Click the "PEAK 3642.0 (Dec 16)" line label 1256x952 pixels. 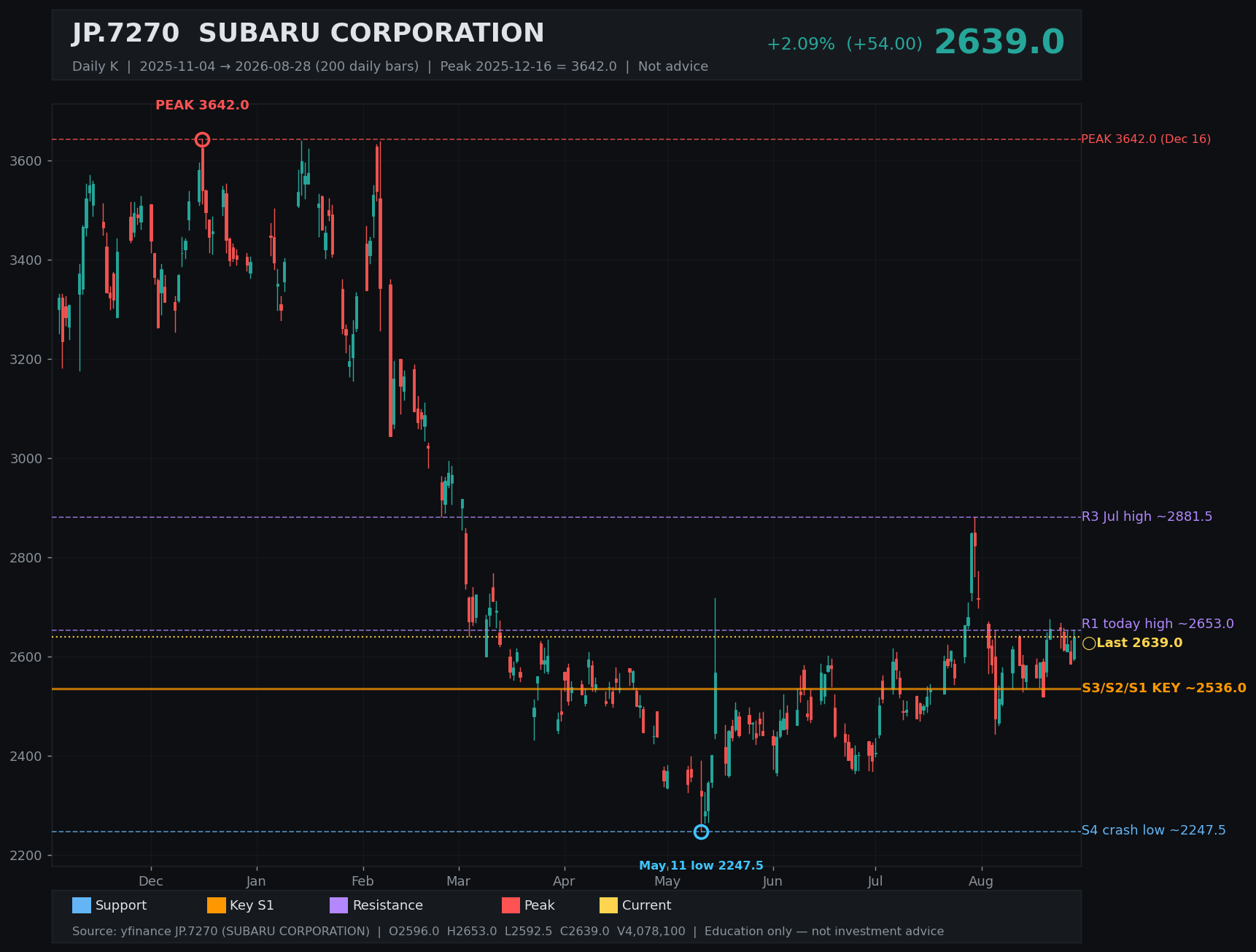(1146, 139)
